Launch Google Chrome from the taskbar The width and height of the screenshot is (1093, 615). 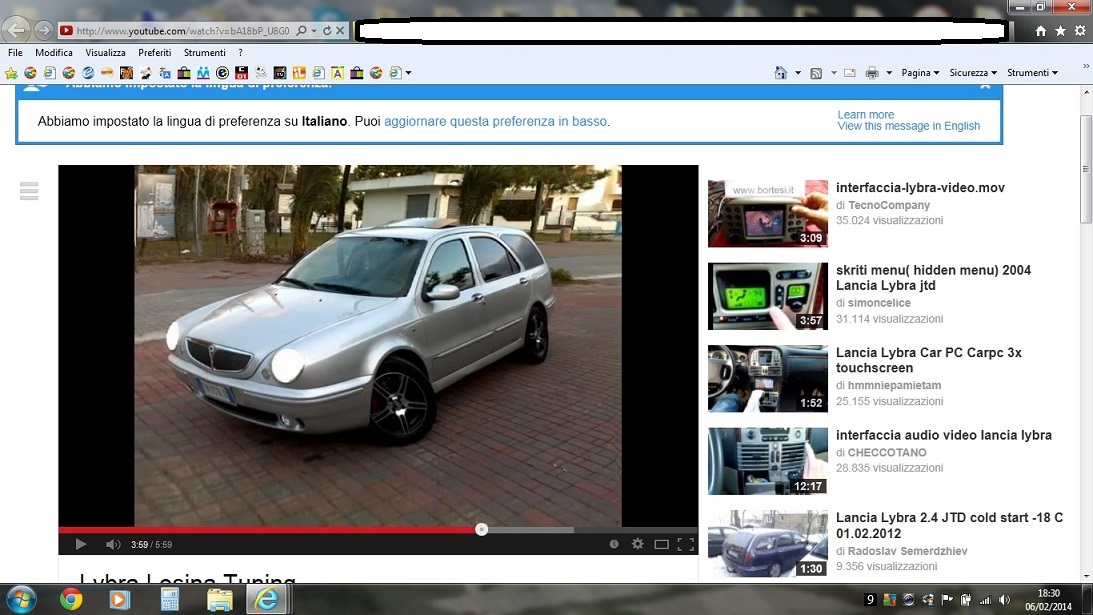point(70,600)
